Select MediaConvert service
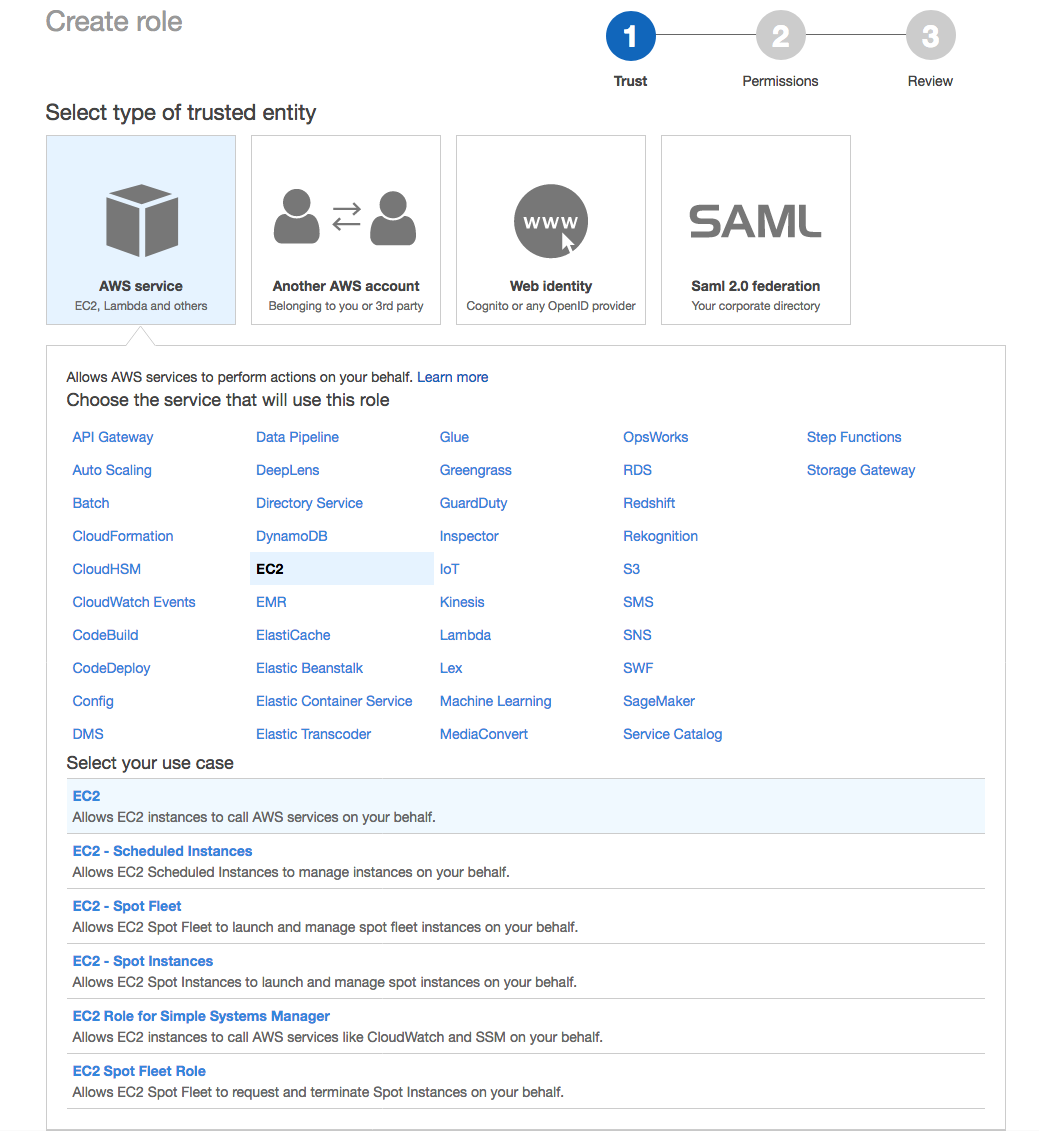Viewport: 1039px width, 1131px height. pos(483,734)
